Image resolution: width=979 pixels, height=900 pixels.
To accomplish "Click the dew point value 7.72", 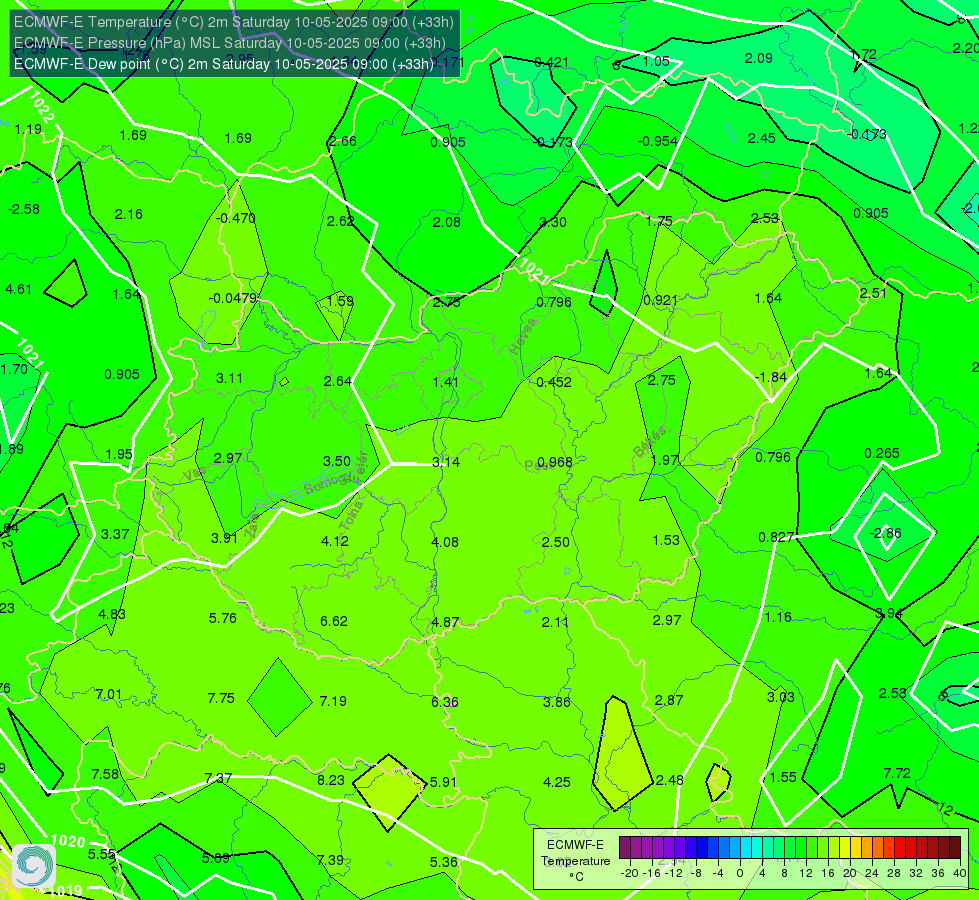I will click(897, 773).
